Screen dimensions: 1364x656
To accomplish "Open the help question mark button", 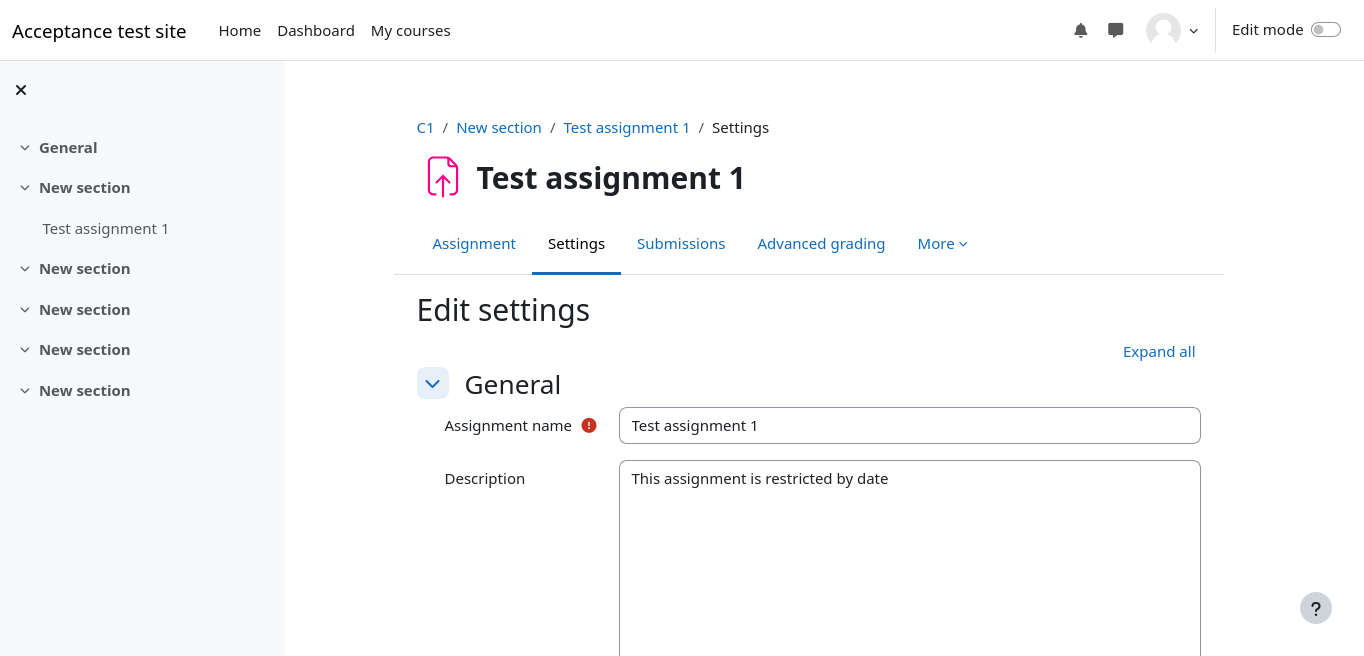I will [x=1315, y=608].
